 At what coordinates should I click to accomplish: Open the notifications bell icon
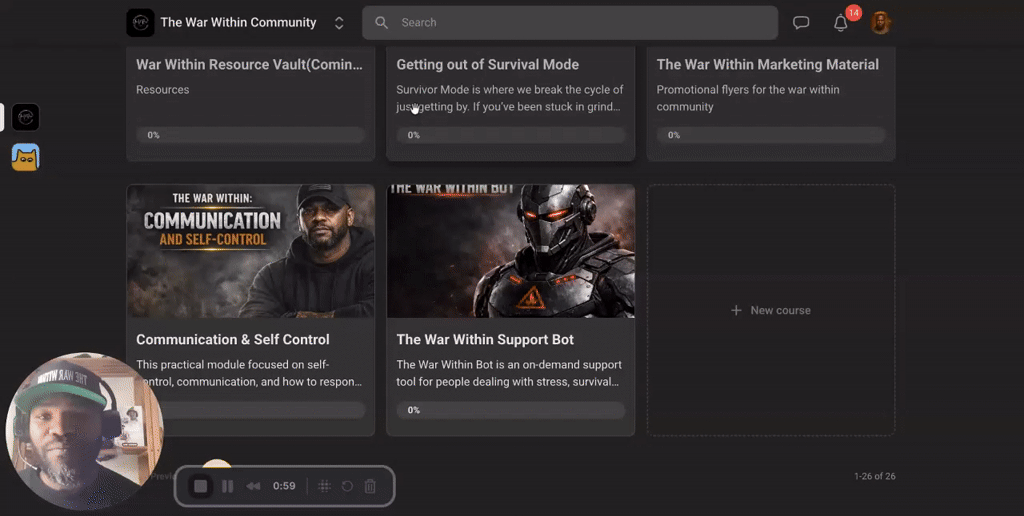coord(840,24)
